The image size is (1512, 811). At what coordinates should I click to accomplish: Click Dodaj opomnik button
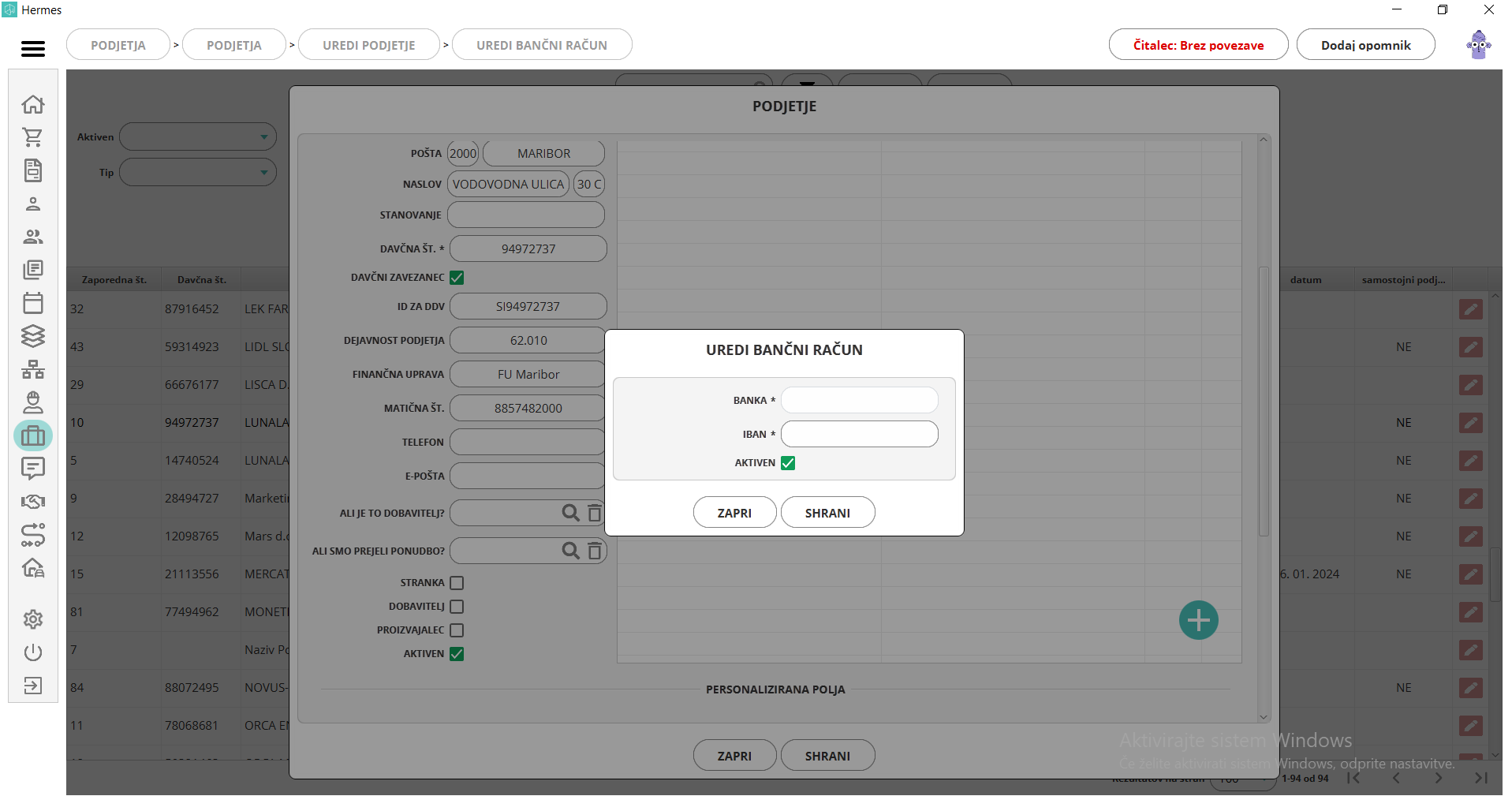click(1366, 45)
